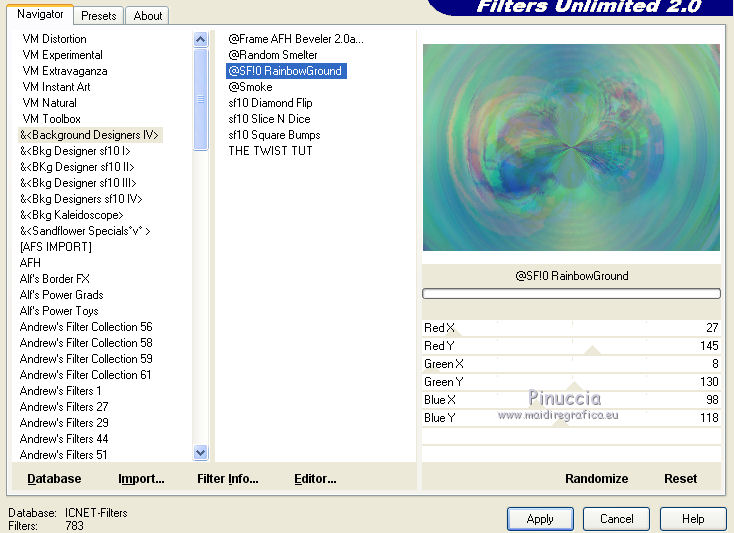
Task: Select &<Sandflower Specials°v°> category
Action: tap(85, 231)
